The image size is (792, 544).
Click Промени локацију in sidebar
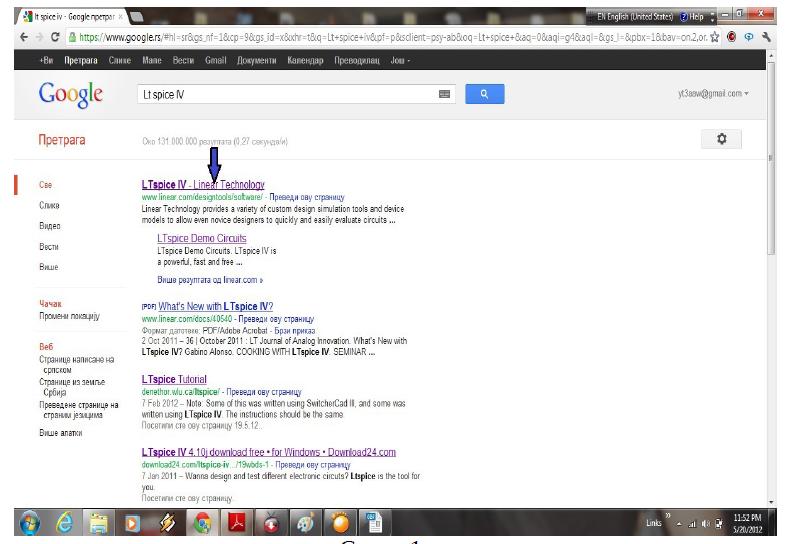69,316
